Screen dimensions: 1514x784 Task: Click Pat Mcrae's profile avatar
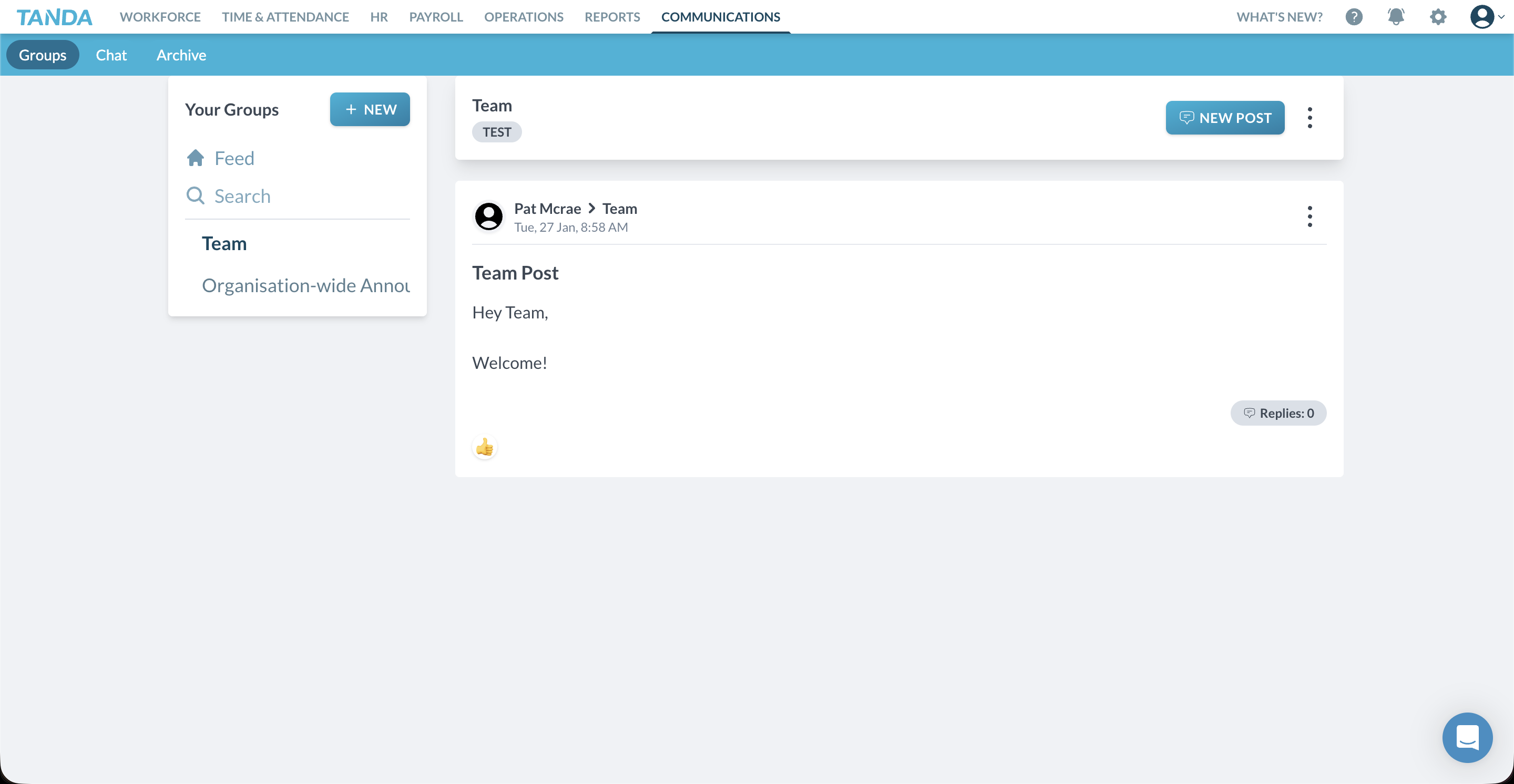click(x=488, y=216)
